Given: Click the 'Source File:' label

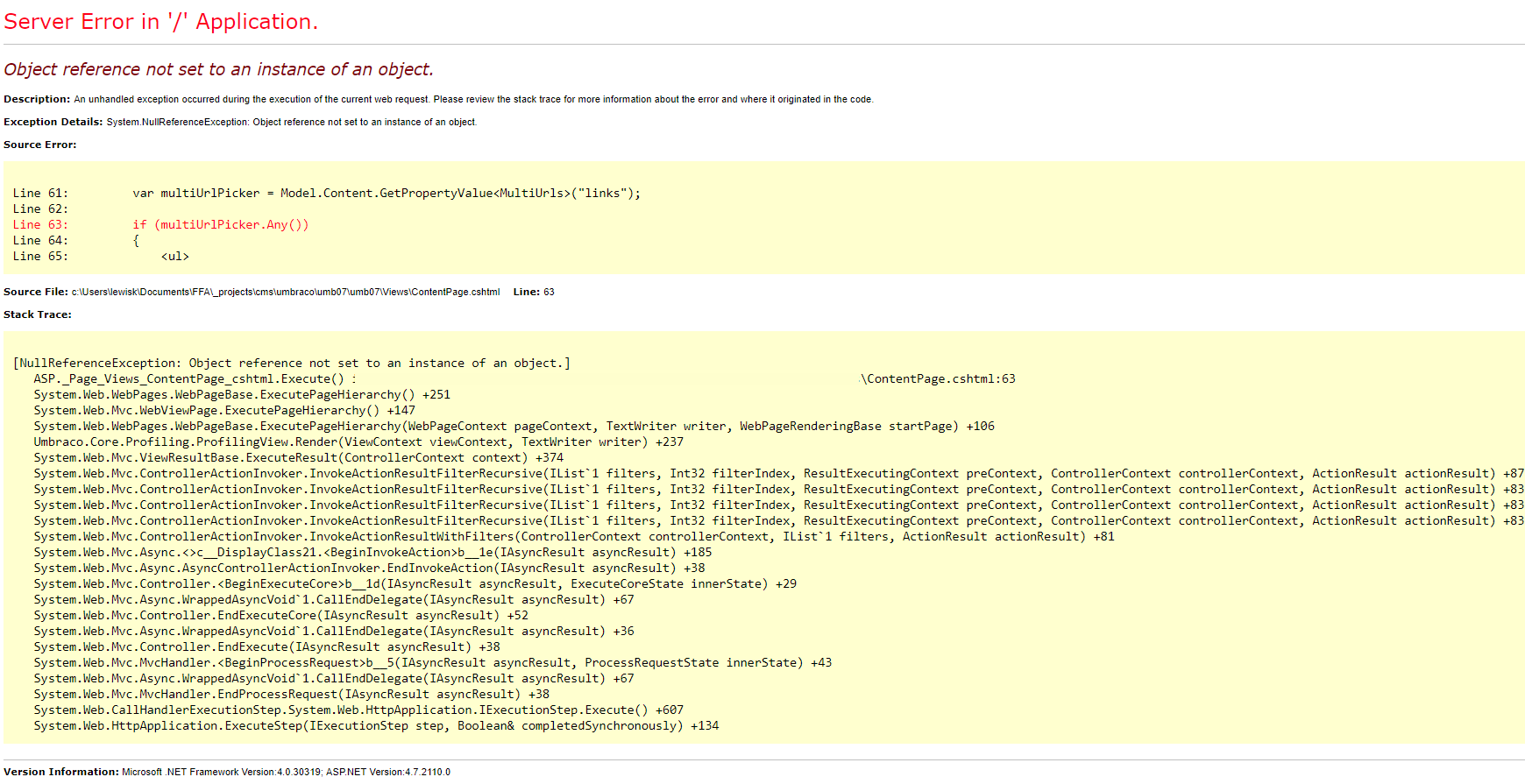Looking at the screenshot, I should pyautogui.click(x=35, y=292).
